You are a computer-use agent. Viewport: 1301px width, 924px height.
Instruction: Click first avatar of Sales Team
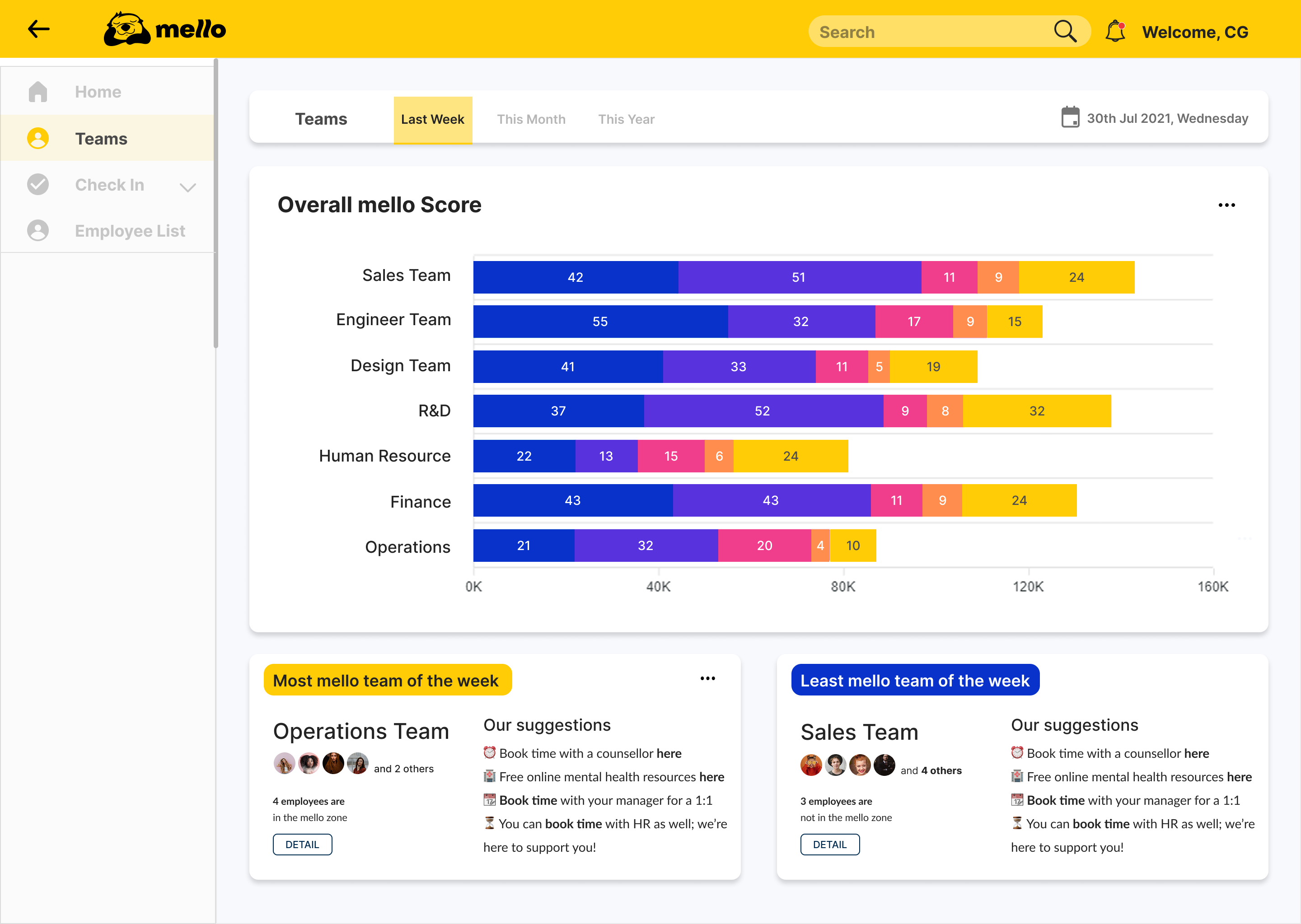click(811, 765)
